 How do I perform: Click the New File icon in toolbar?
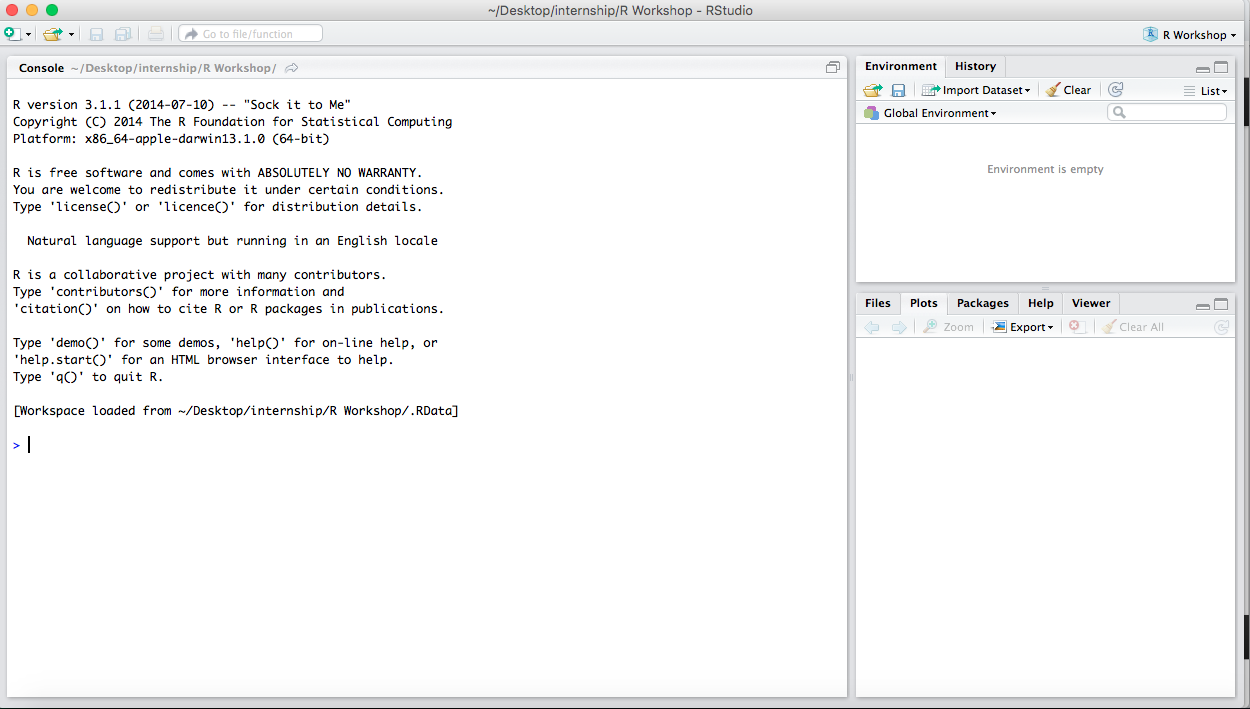(x=12, y=34)
